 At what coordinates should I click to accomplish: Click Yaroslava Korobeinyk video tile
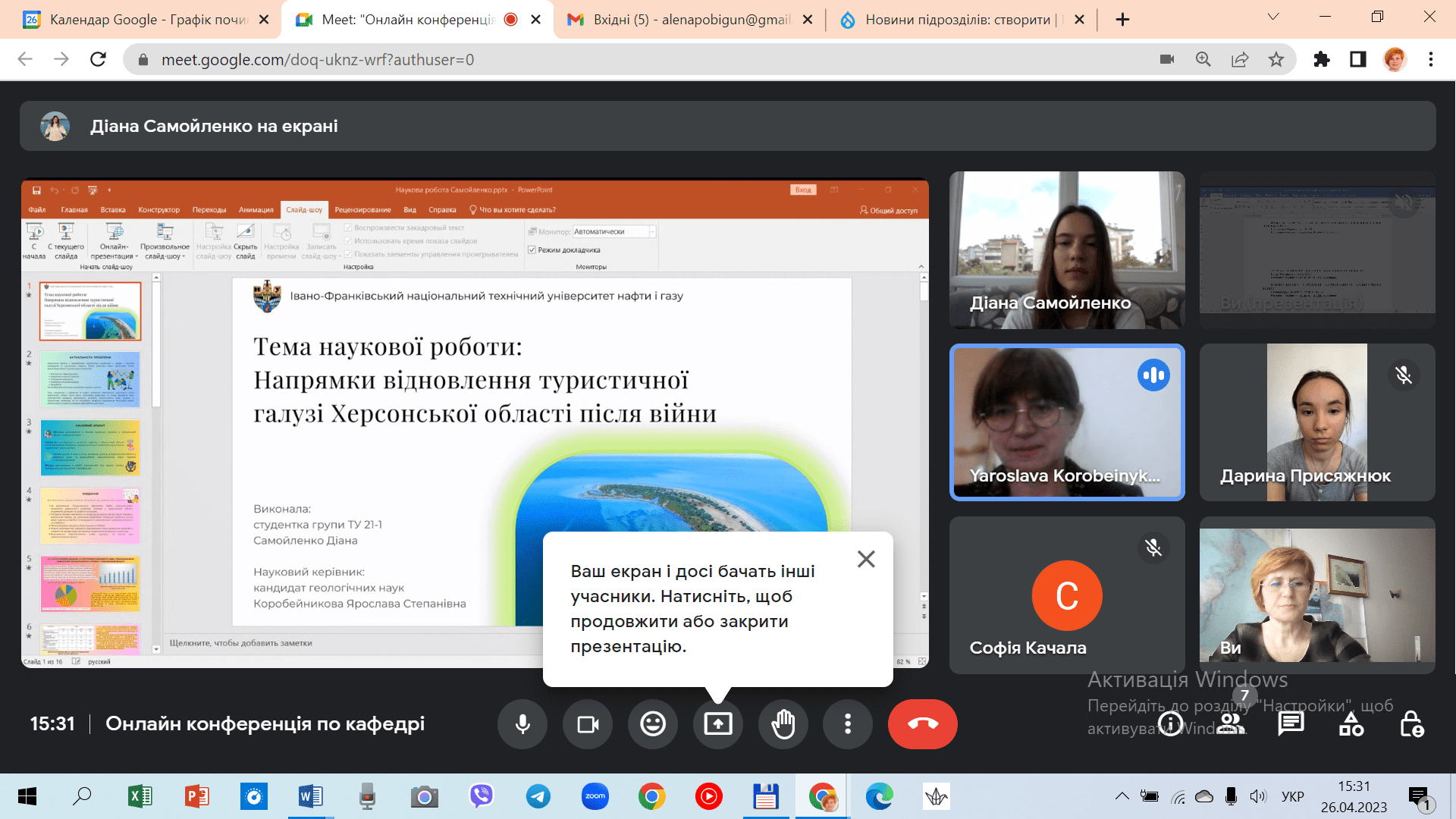point(1066,422)
